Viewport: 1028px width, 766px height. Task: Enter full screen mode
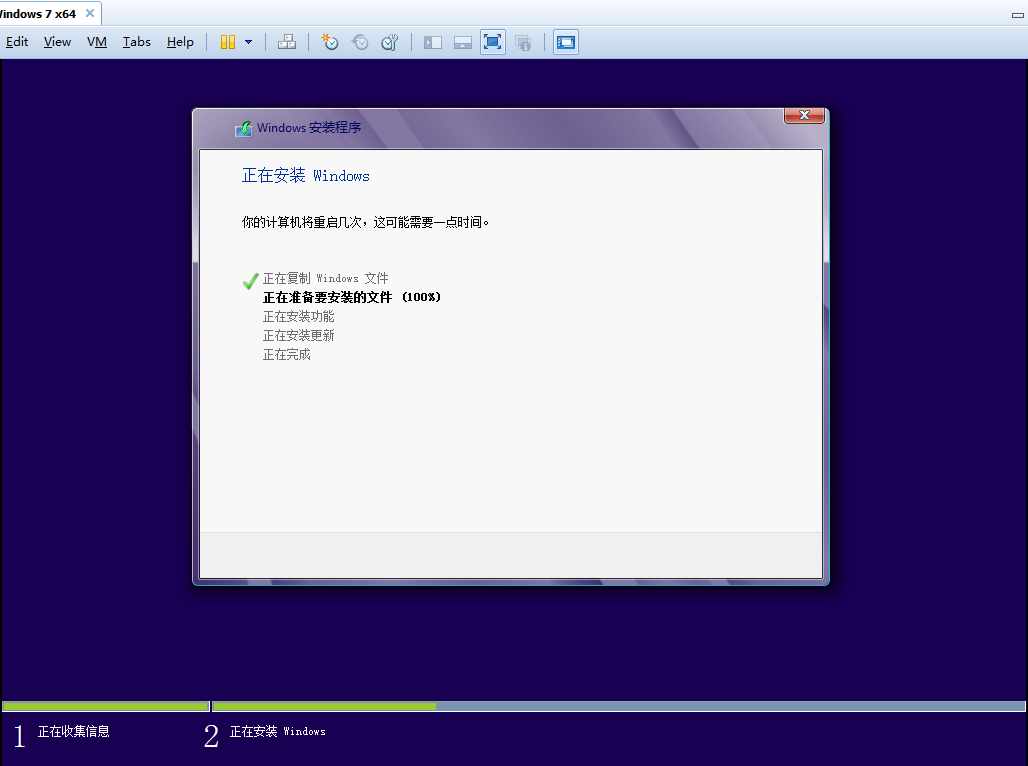[492, 43]
